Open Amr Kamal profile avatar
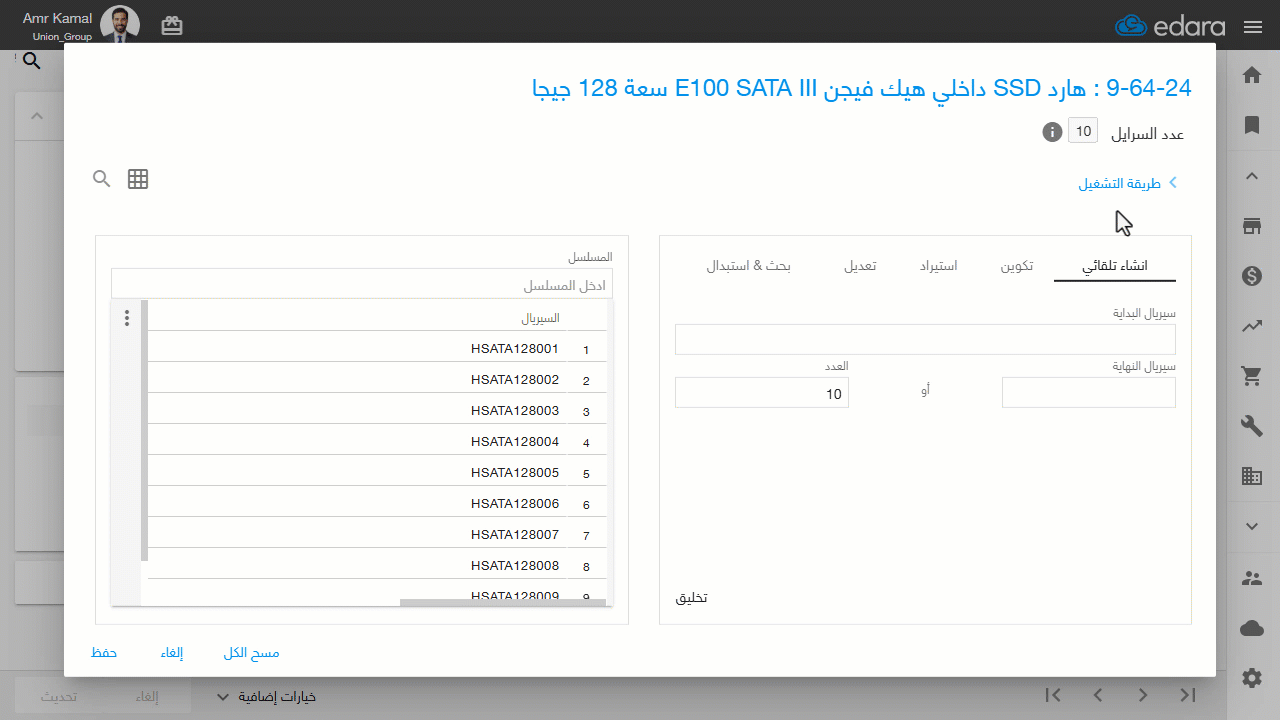 point(120,24)
